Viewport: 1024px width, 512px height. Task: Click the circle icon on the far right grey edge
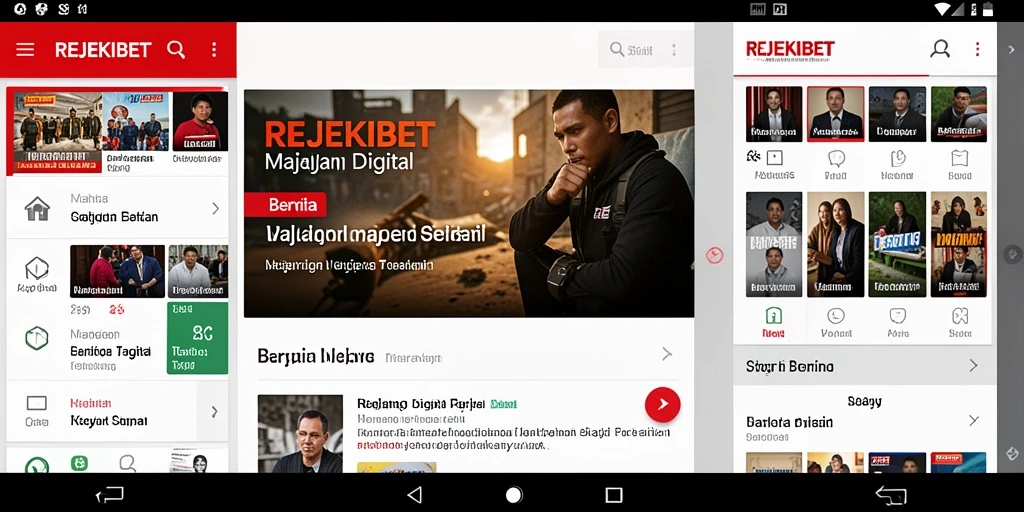click(1012, 254)
